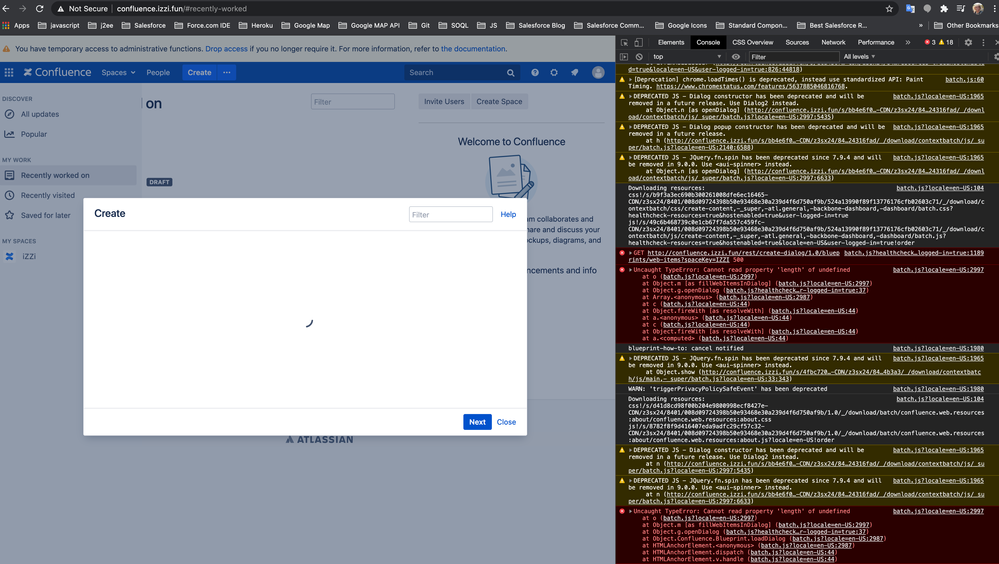Viewport: 999px width, 564px height.
Task: Open the documentation link in banner
Action: click(473, 49)
